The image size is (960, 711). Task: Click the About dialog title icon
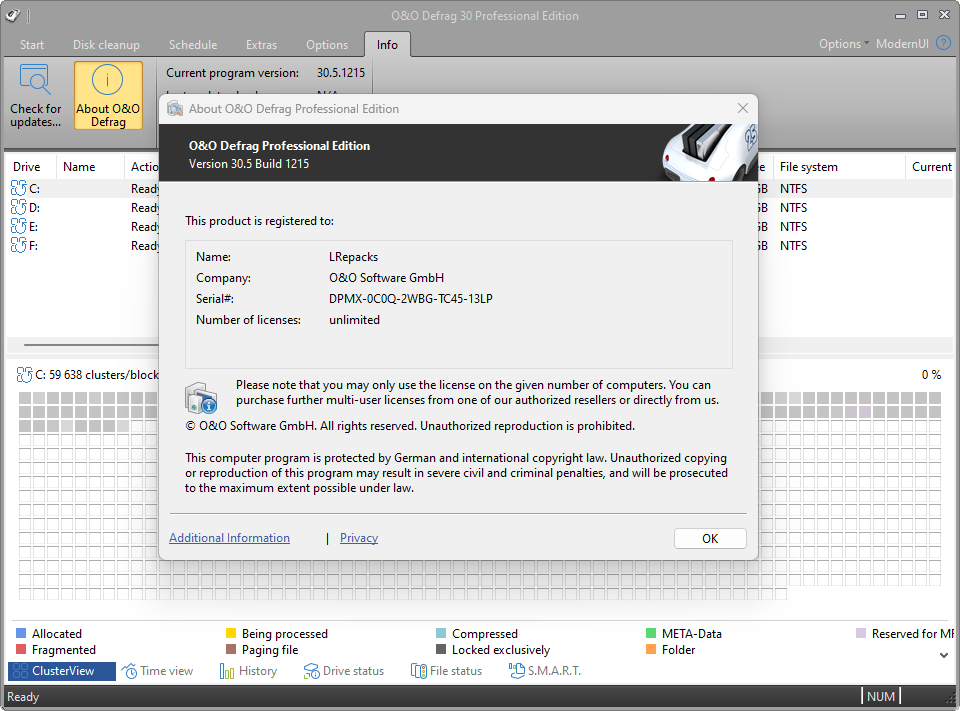[x=175, y=108]
